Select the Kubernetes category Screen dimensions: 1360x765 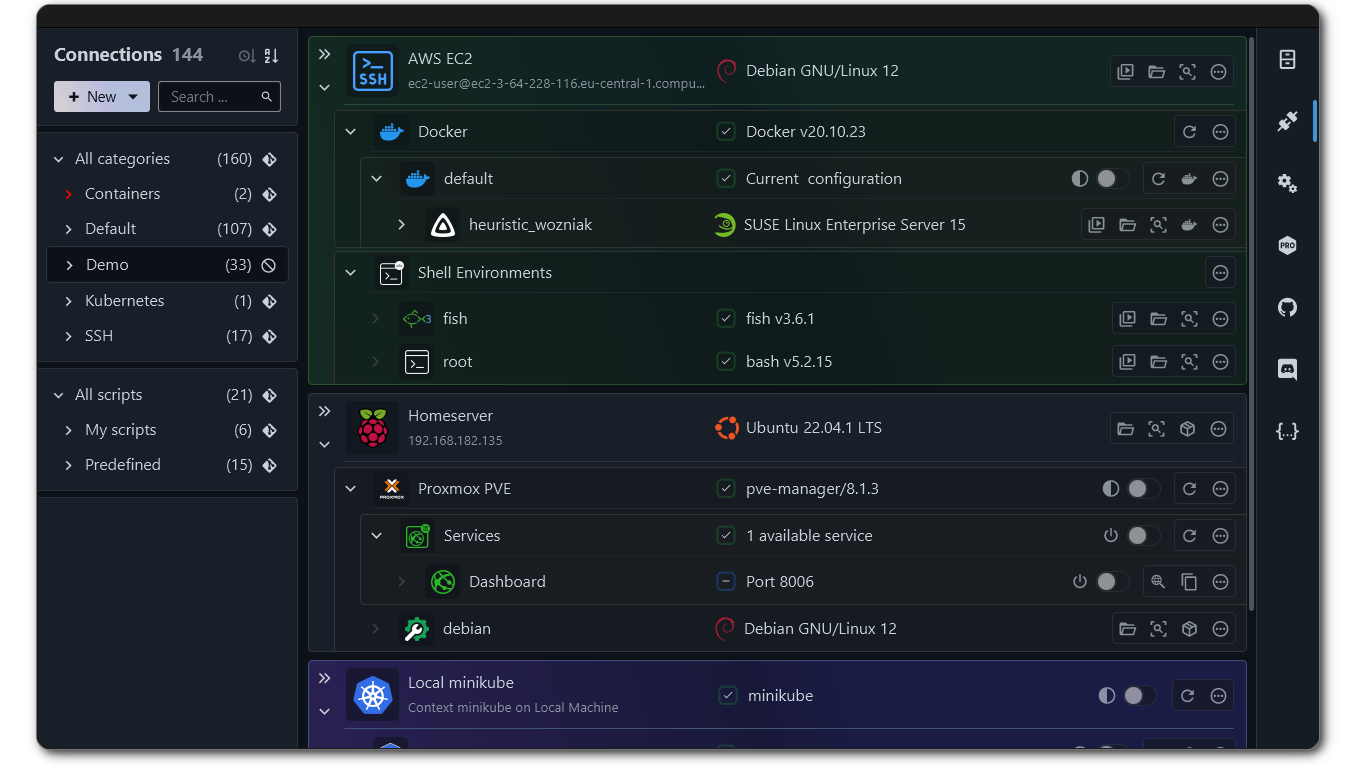pyautogui.click(x=124, y=301)
